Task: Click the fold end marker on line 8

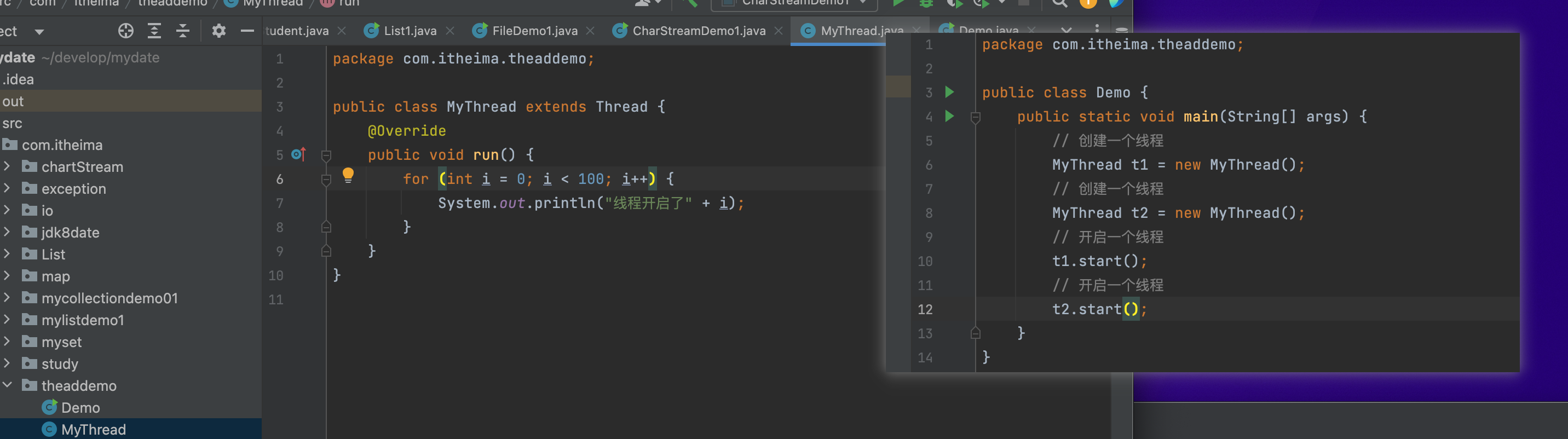Action: [326, 227]
